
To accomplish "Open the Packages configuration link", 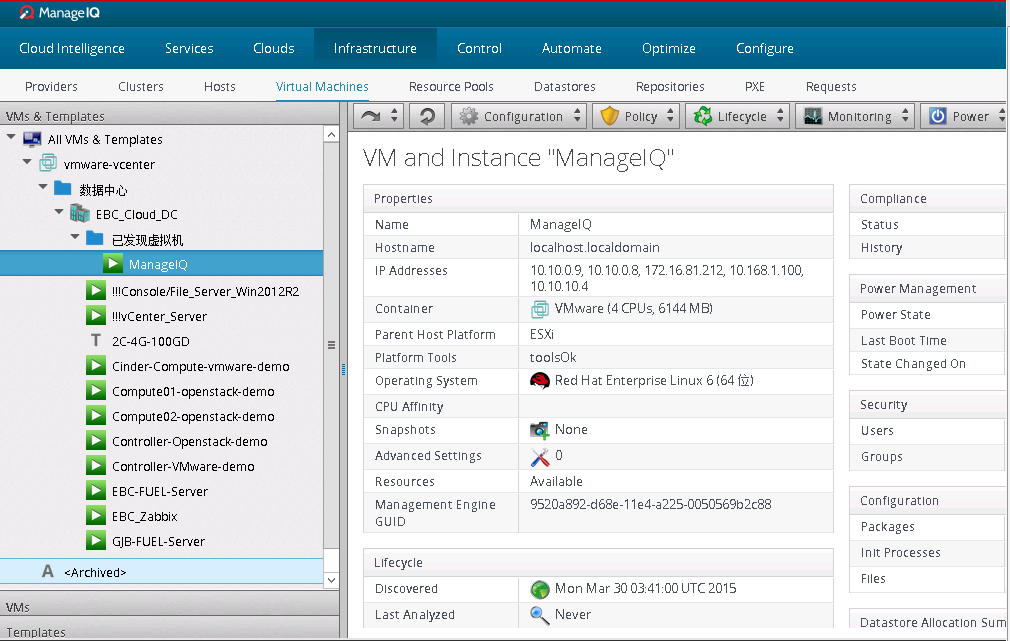I will click(x=888, y=527).
